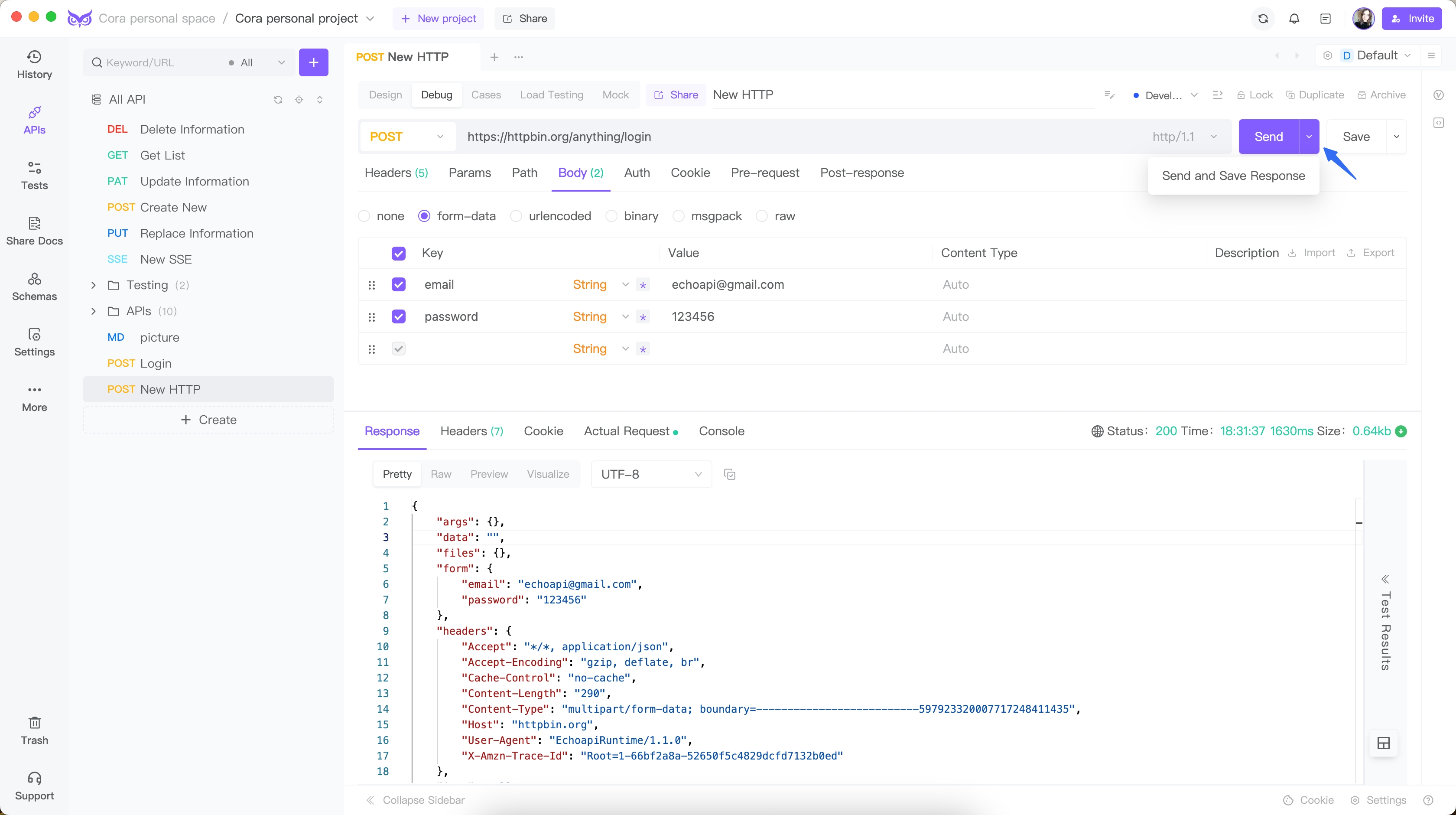1456x815 pixels.
Task: Click the Share Docs panel icon
Action: pyautogui.click(x=34, y=222)
